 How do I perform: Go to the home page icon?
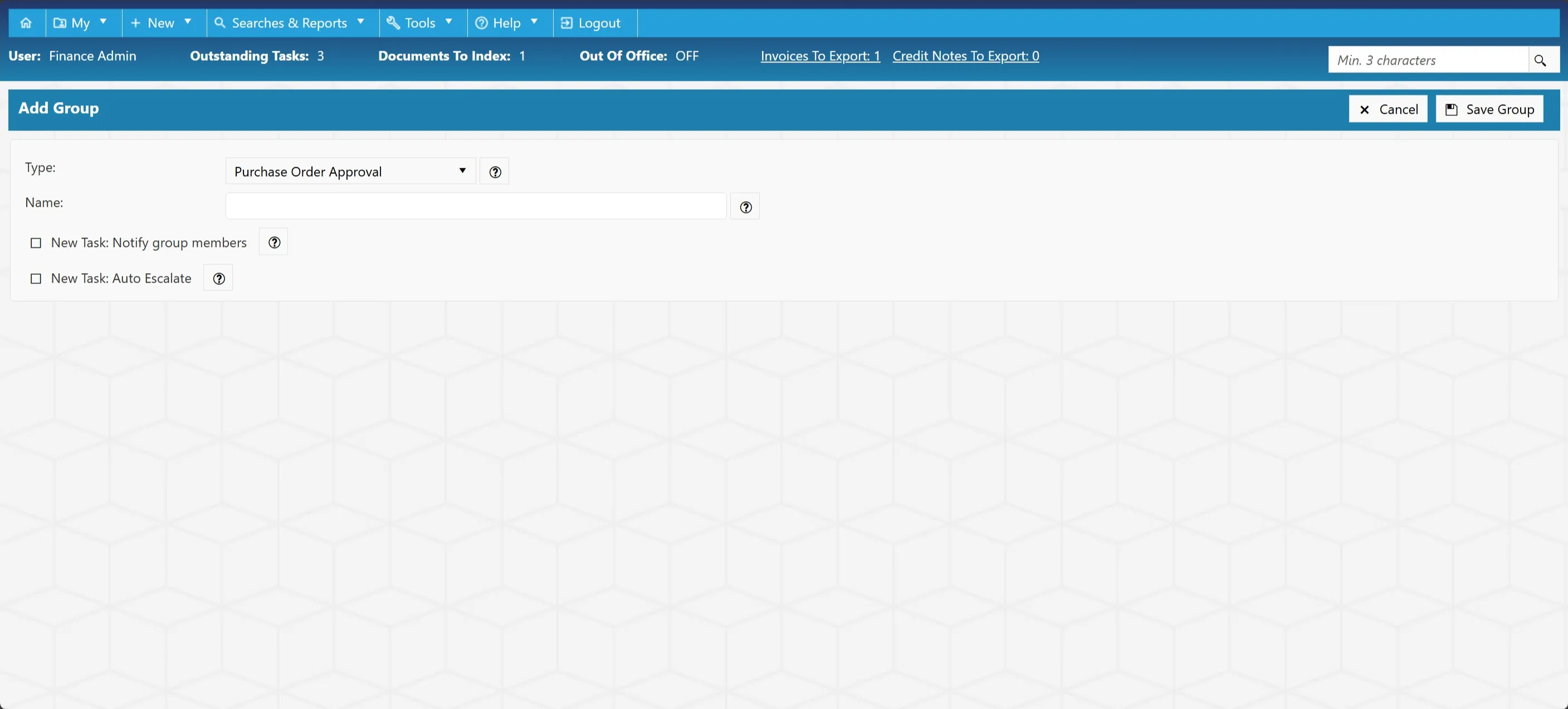coord(26,22)
